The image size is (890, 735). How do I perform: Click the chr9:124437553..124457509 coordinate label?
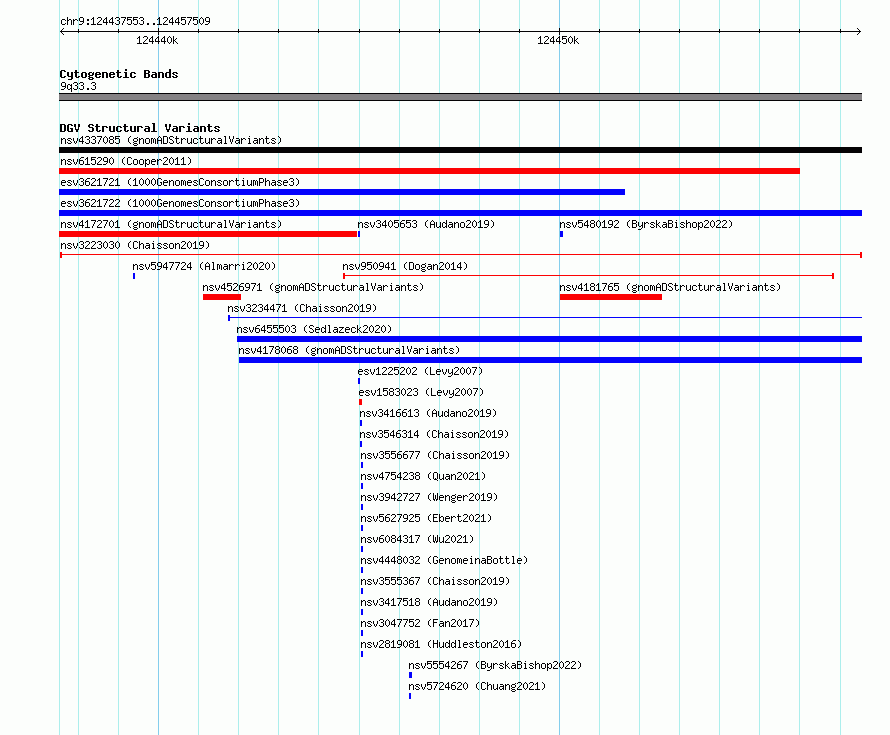coord(135,21)
